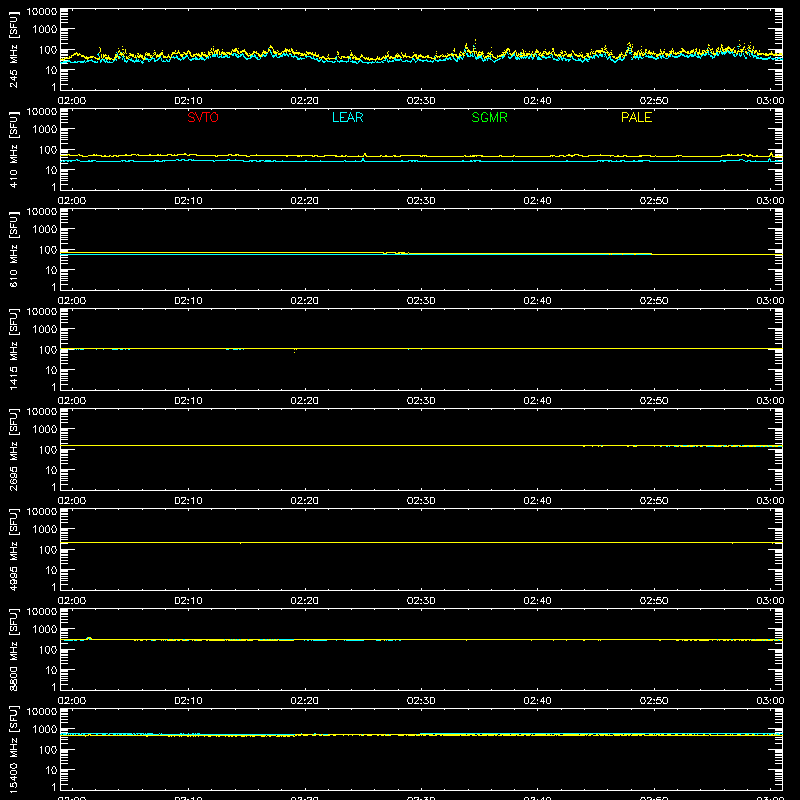The image size is (800, 800).
Task: Click 02:20 tick label of 2695 MHz plot
Action: 305,501
